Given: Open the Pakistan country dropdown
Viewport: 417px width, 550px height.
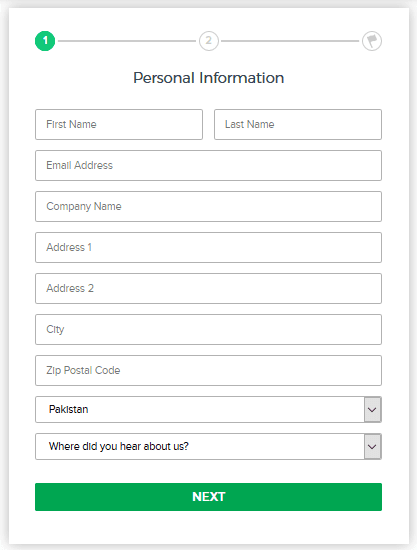Looking at the screenshot, I should click(x=208, y=409).
